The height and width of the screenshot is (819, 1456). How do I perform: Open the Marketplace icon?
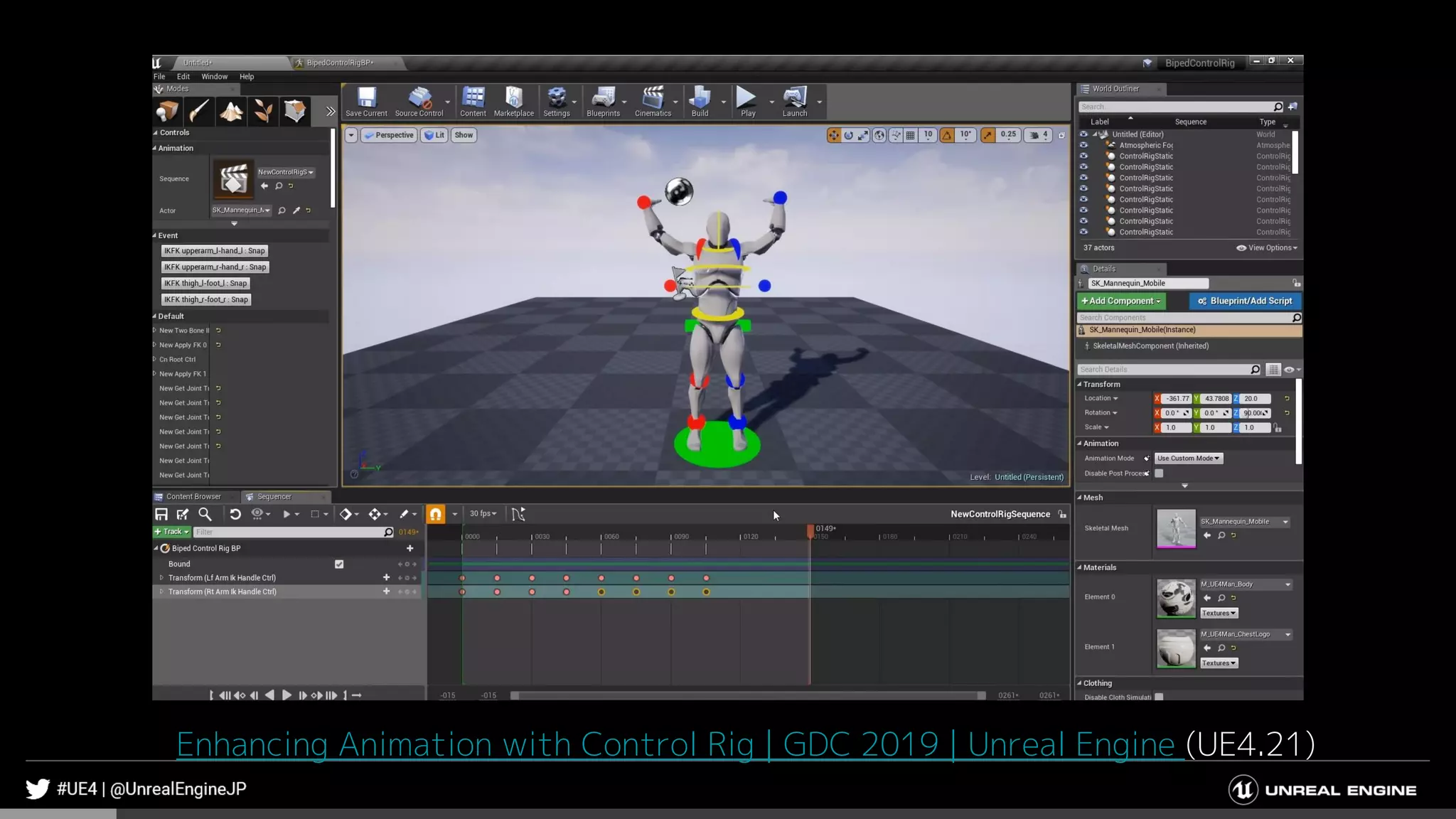click(x=513, y=101)
